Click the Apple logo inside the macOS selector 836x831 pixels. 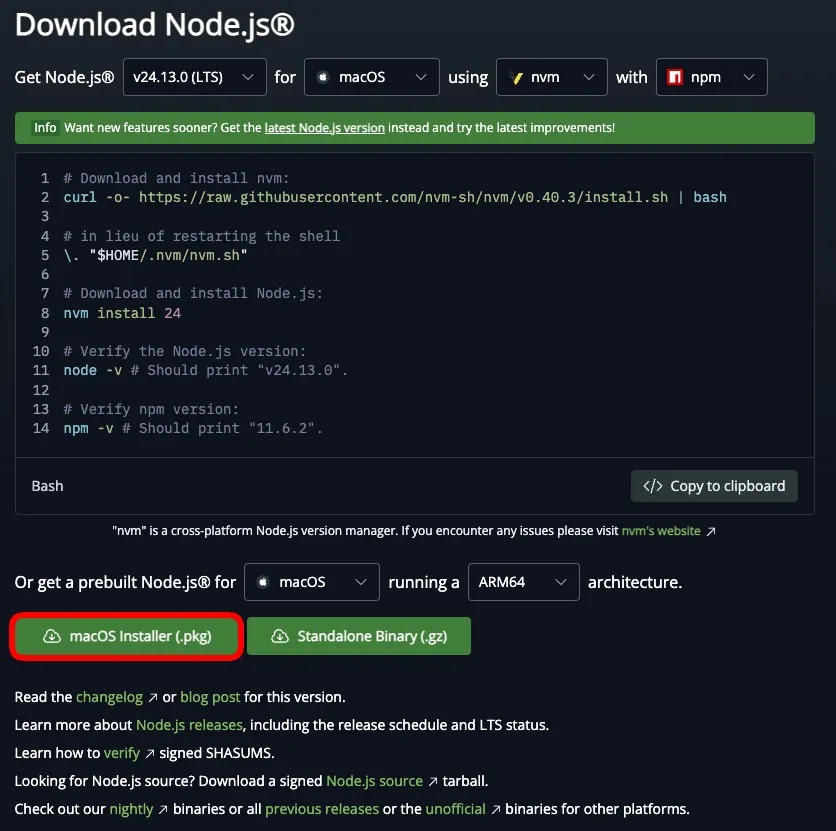[x=324, y=77]
